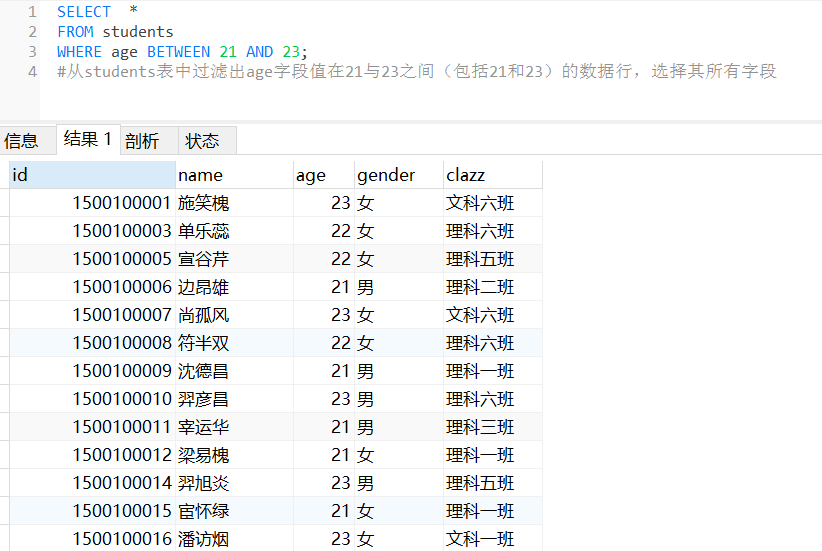Click name cell 梁易槐
This screenshot has height=551, width=822.
click(234, 455)
